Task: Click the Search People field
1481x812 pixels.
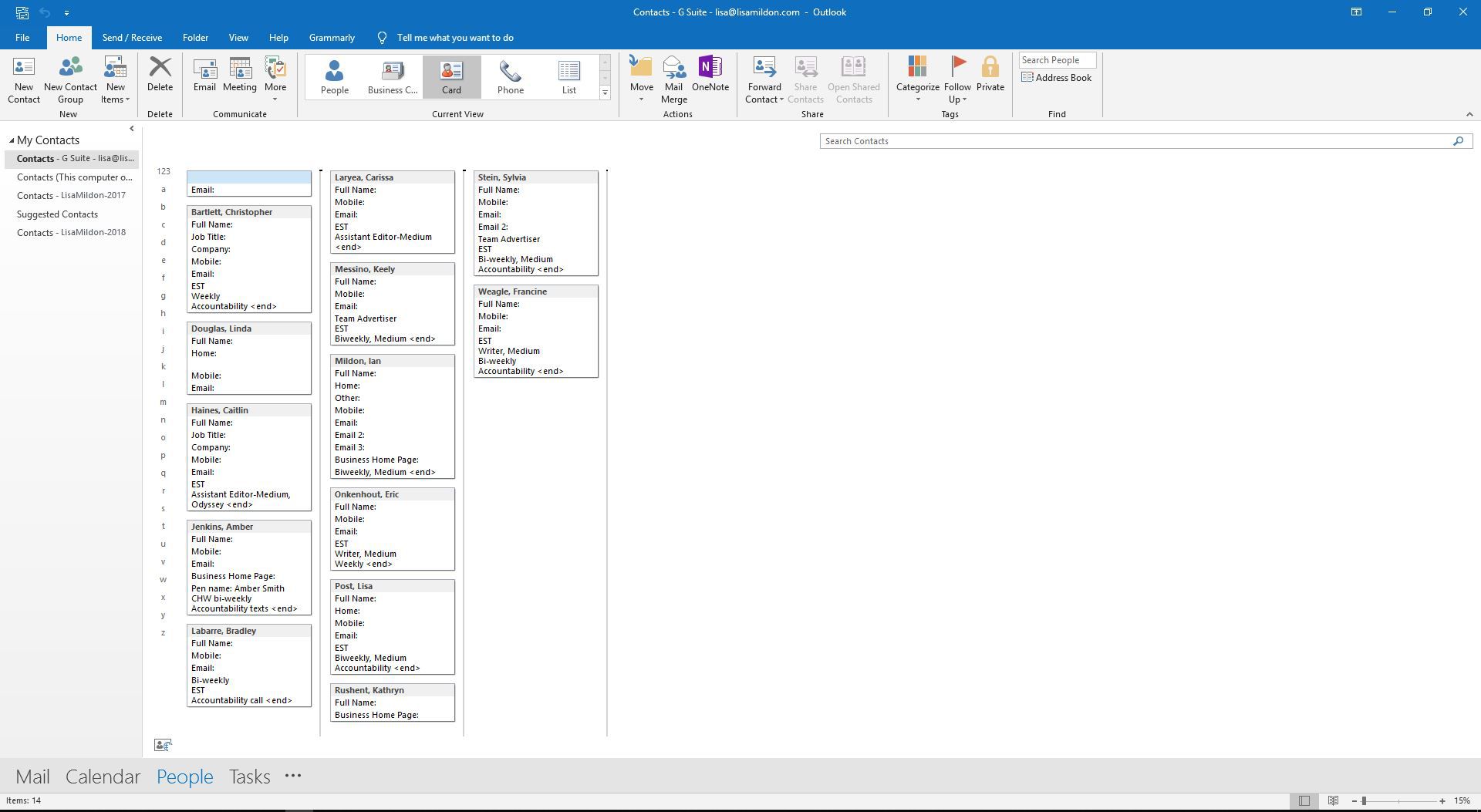Action: (1057, 60)
